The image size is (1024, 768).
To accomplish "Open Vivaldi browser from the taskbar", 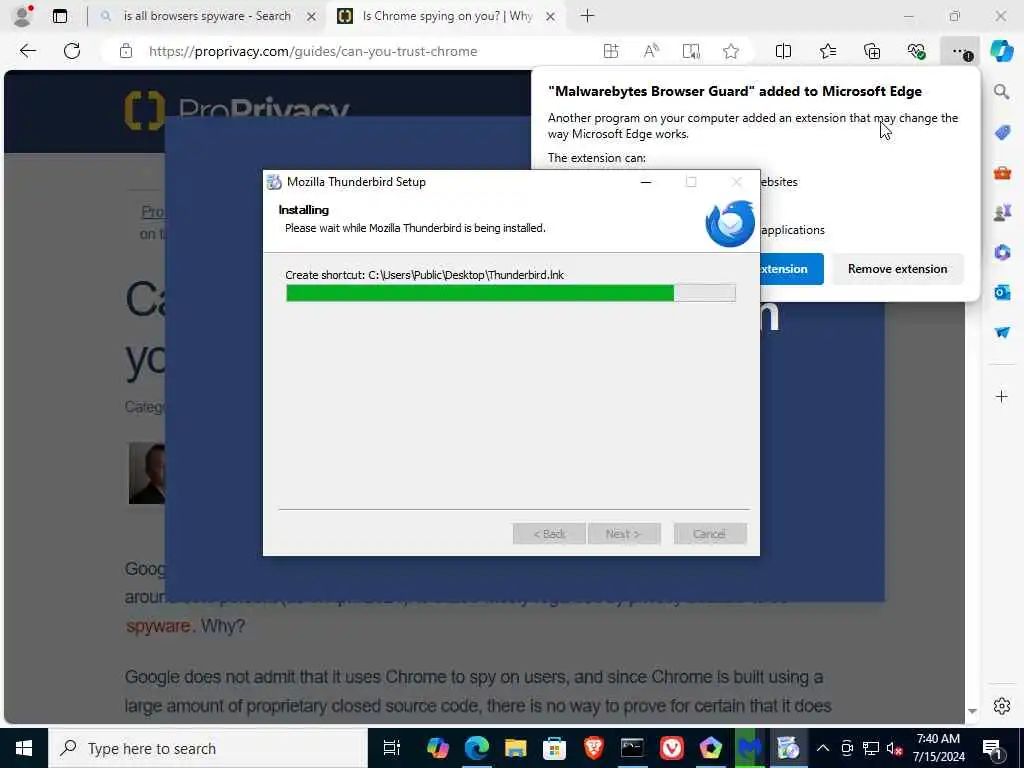I will pyautogui.click(x=671, y=748).
